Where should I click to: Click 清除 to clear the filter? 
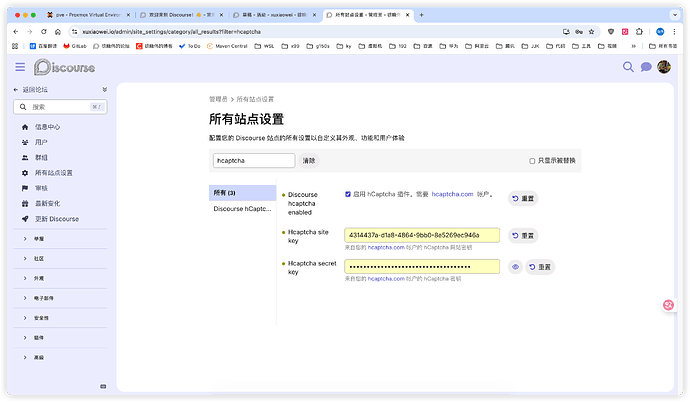tap(309, 160)
